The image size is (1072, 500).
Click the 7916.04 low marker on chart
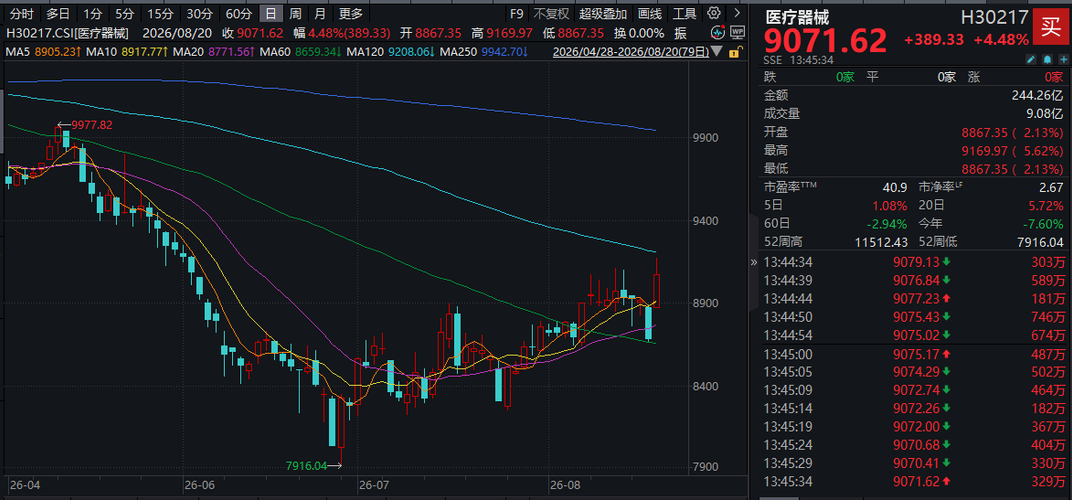click(307, 466)
